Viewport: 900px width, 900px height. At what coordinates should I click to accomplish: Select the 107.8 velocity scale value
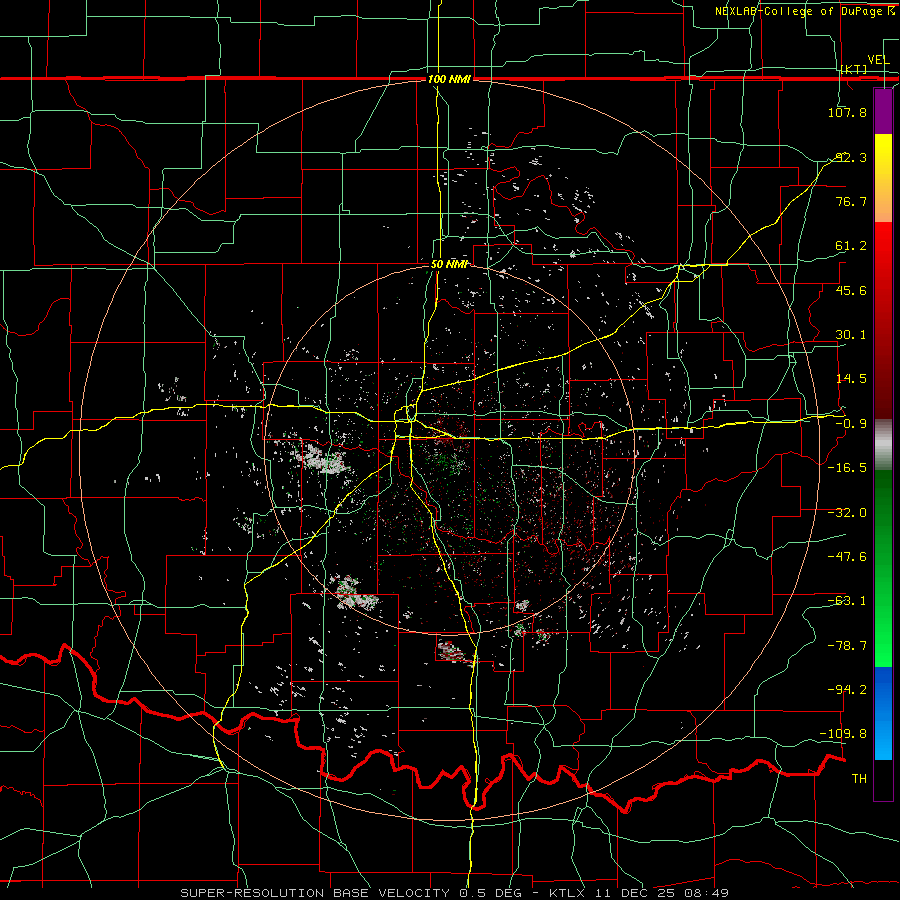pyautogui.click(x=847, y=112)
